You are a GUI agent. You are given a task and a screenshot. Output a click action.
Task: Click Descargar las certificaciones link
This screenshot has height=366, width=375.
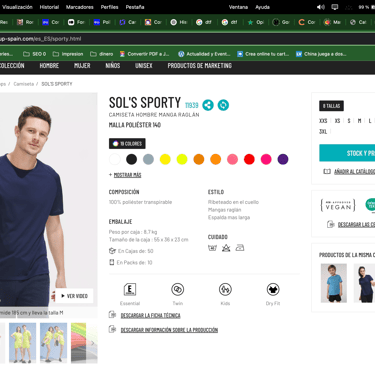356,225
